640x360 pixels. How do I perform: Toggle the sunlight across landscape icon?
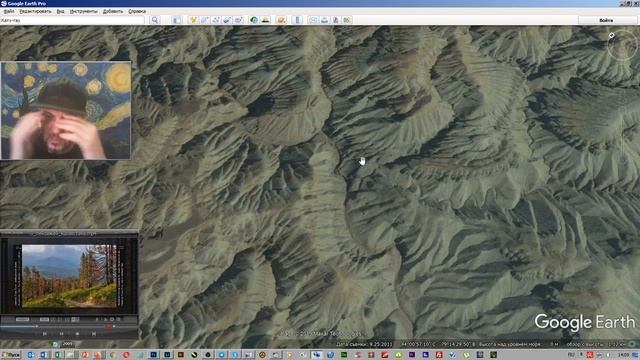click(x=265, y=20)
